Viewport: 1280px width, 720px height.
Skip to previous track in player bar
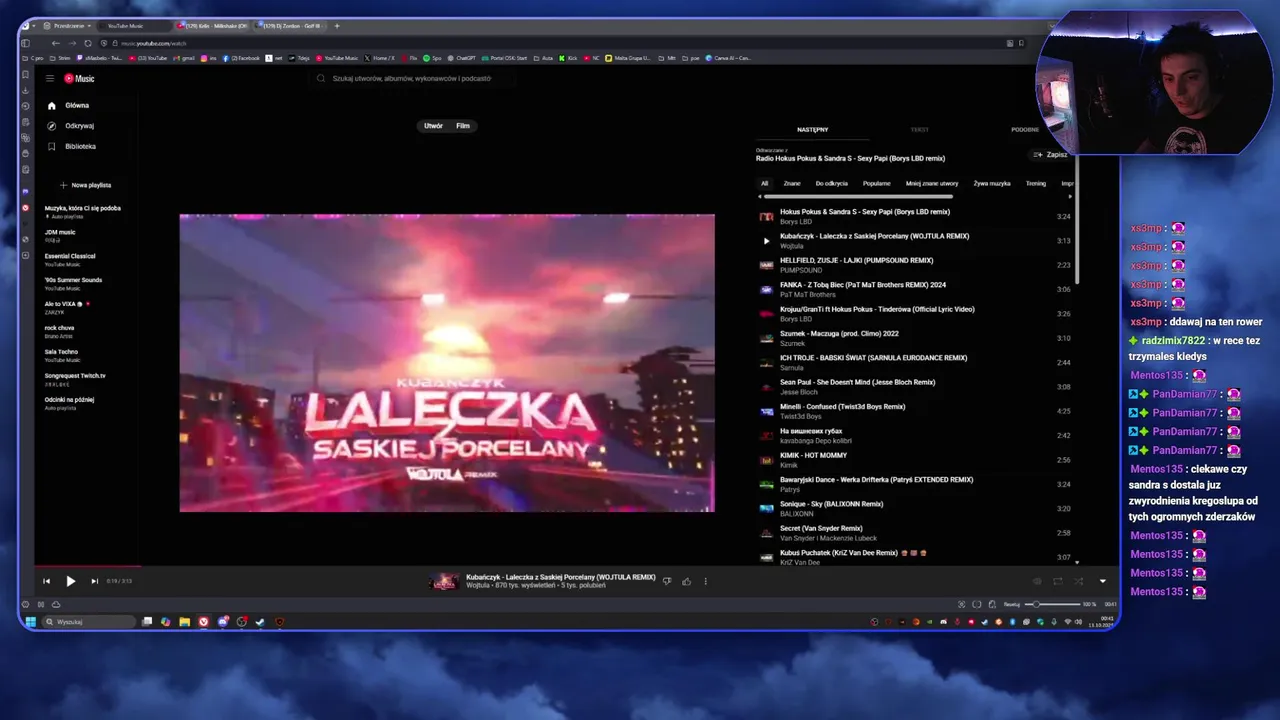[x=46, y=581]
